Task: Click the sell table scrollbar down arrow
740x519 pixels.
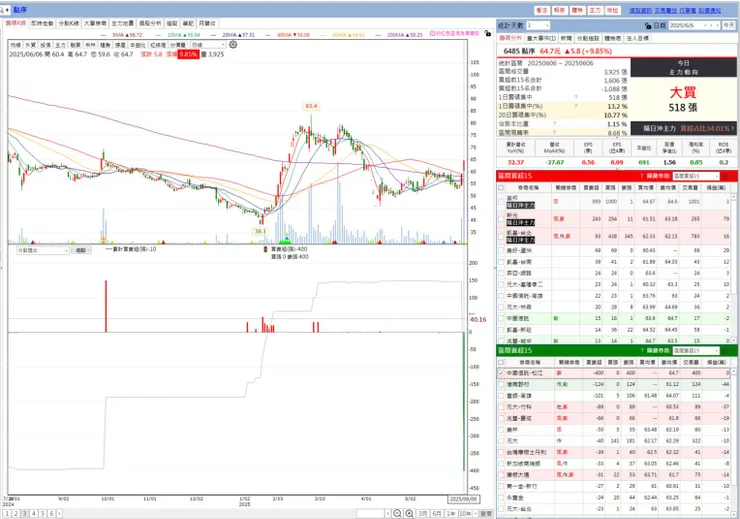Action: click(x=734, y=514)
